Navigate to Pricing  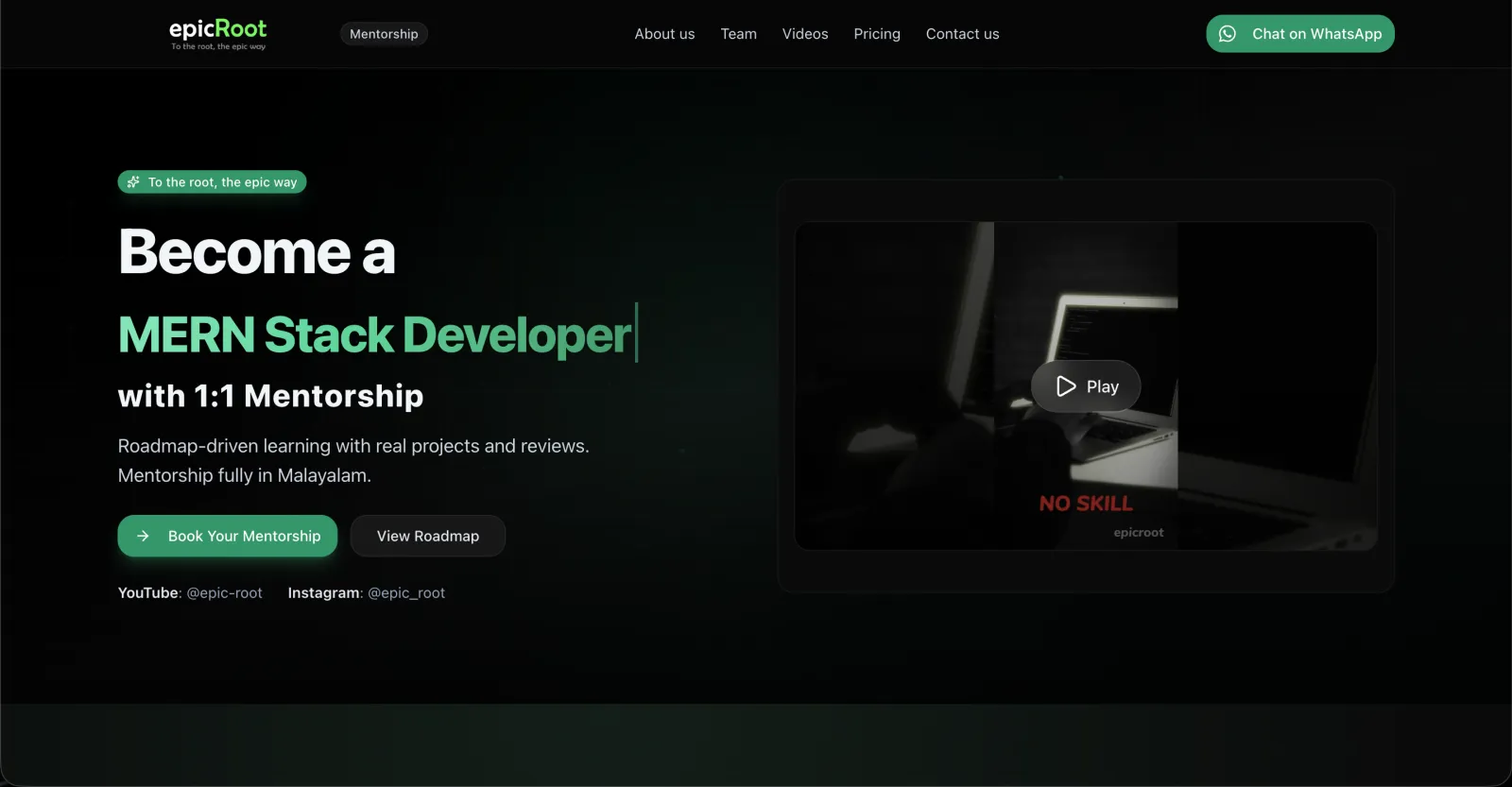click(877, 34)
